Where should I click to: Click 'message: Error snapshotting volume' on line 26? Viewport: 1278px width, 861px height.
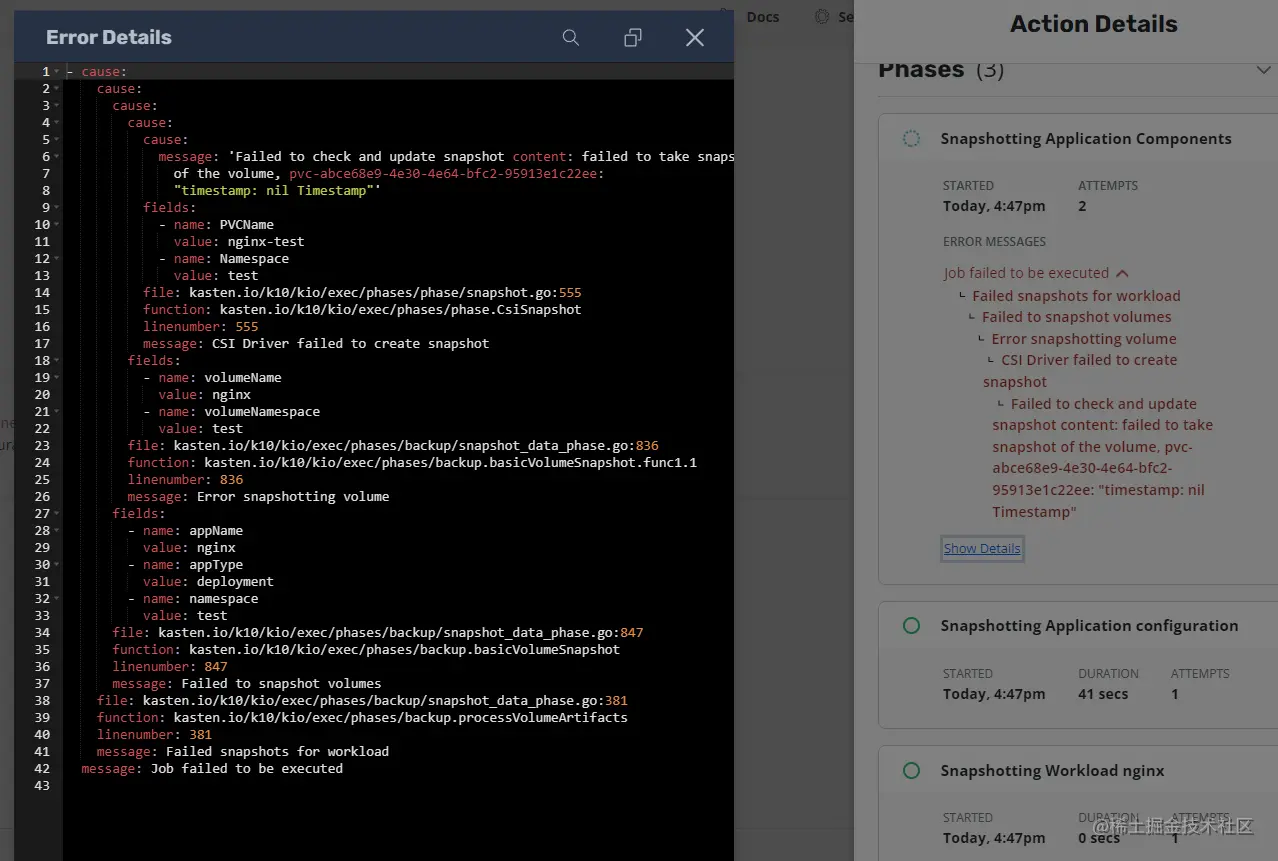[259, 497]
